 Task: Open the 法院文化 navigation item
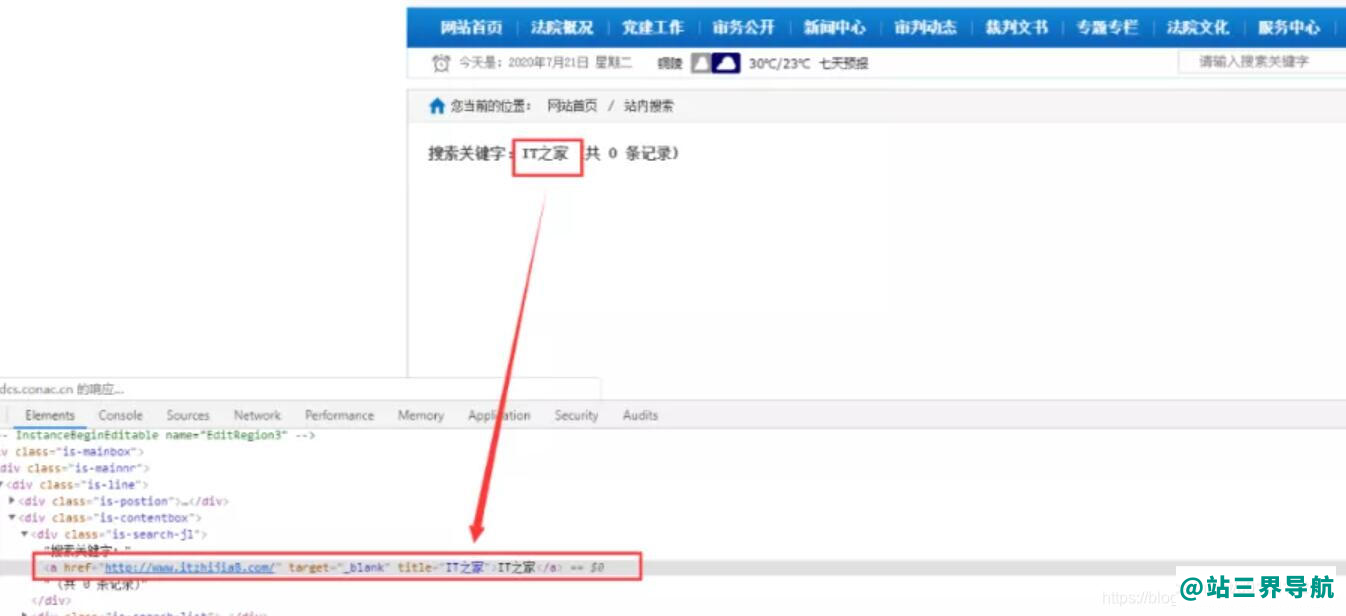point(1198,28)
